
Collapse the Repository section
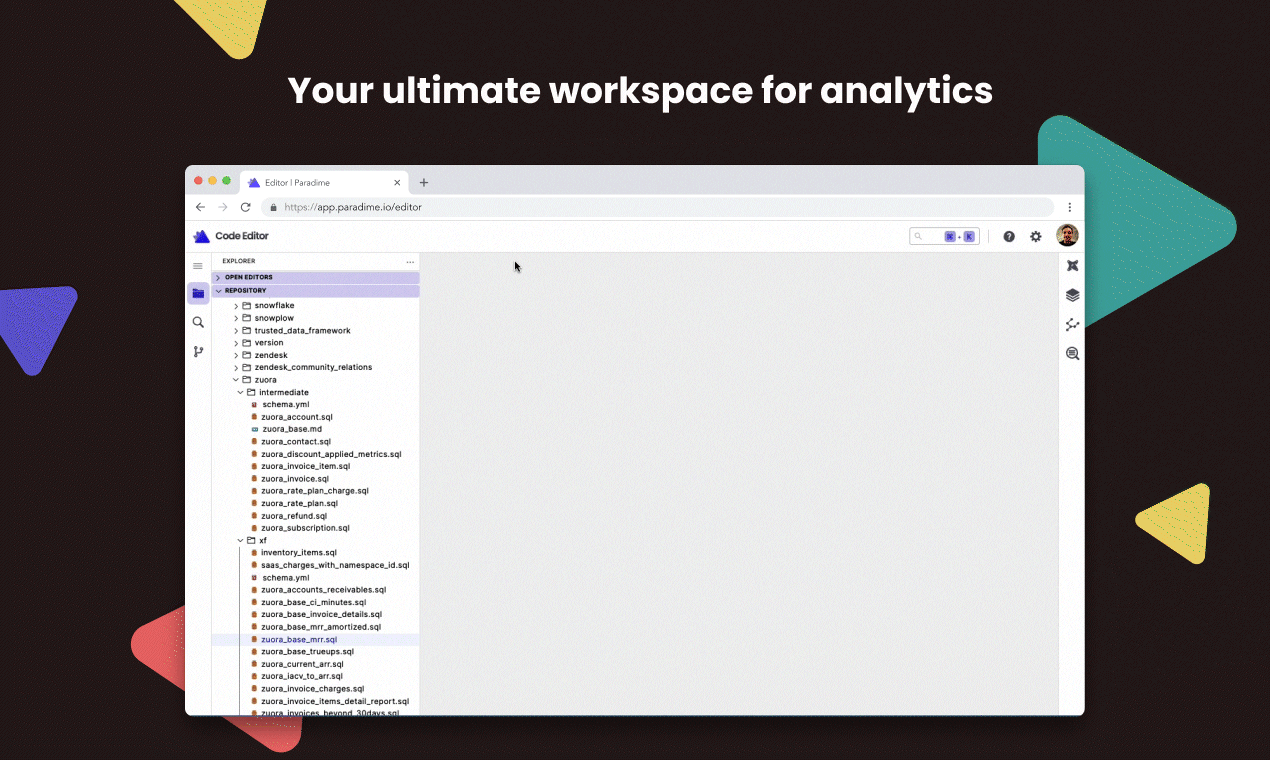coord(315,291)
